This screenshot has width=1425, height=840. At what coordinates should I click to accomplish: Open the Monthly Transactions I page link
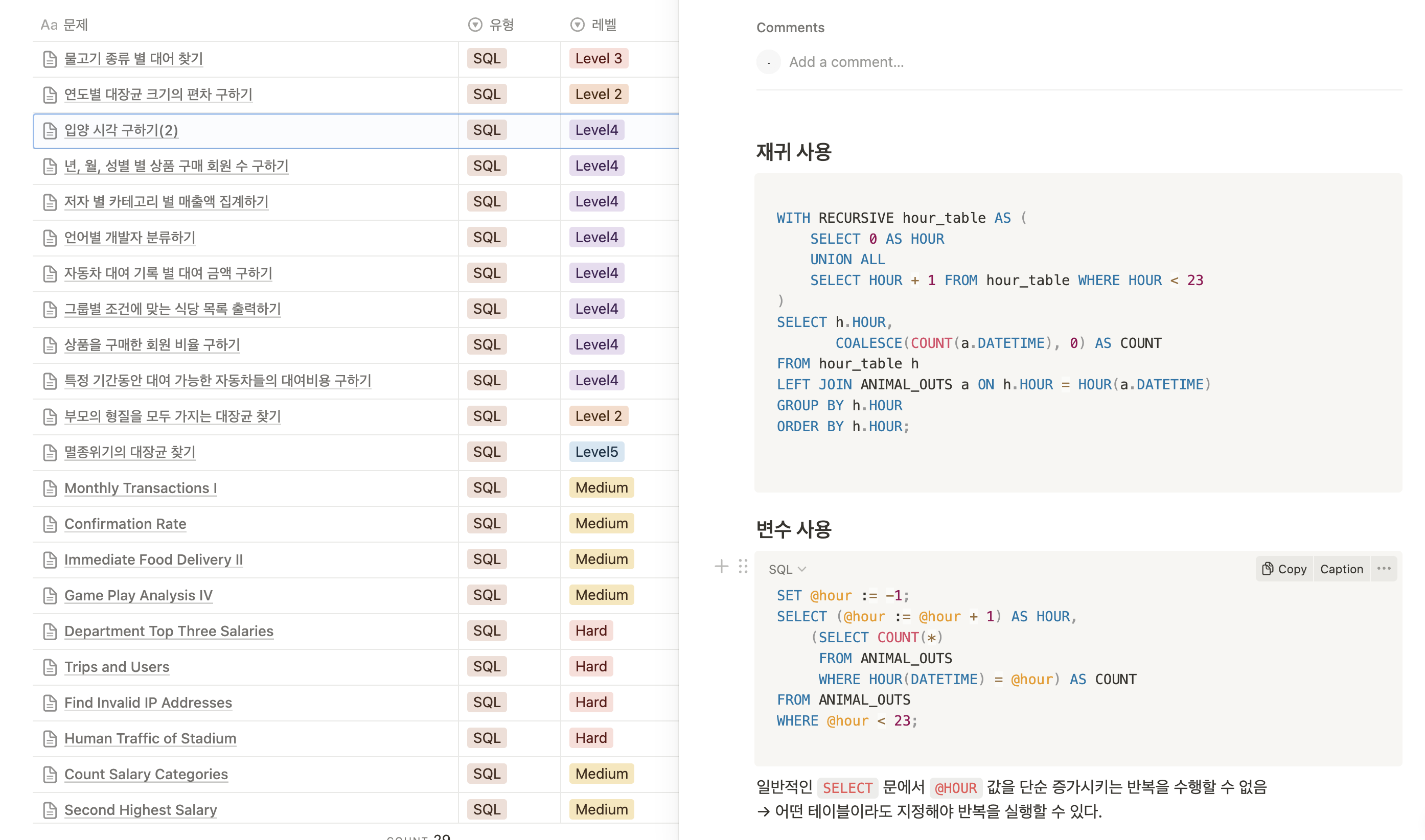(x=141, y=488)
